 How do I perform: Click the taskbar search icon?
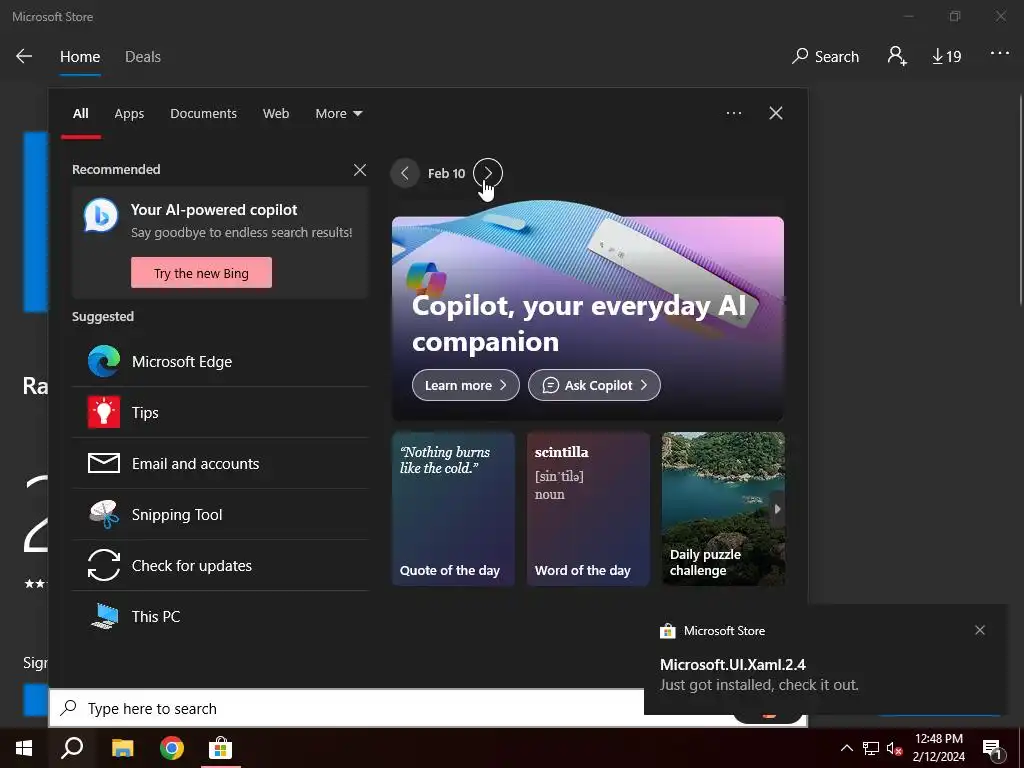pyautogui.click(x=72, y=748)
